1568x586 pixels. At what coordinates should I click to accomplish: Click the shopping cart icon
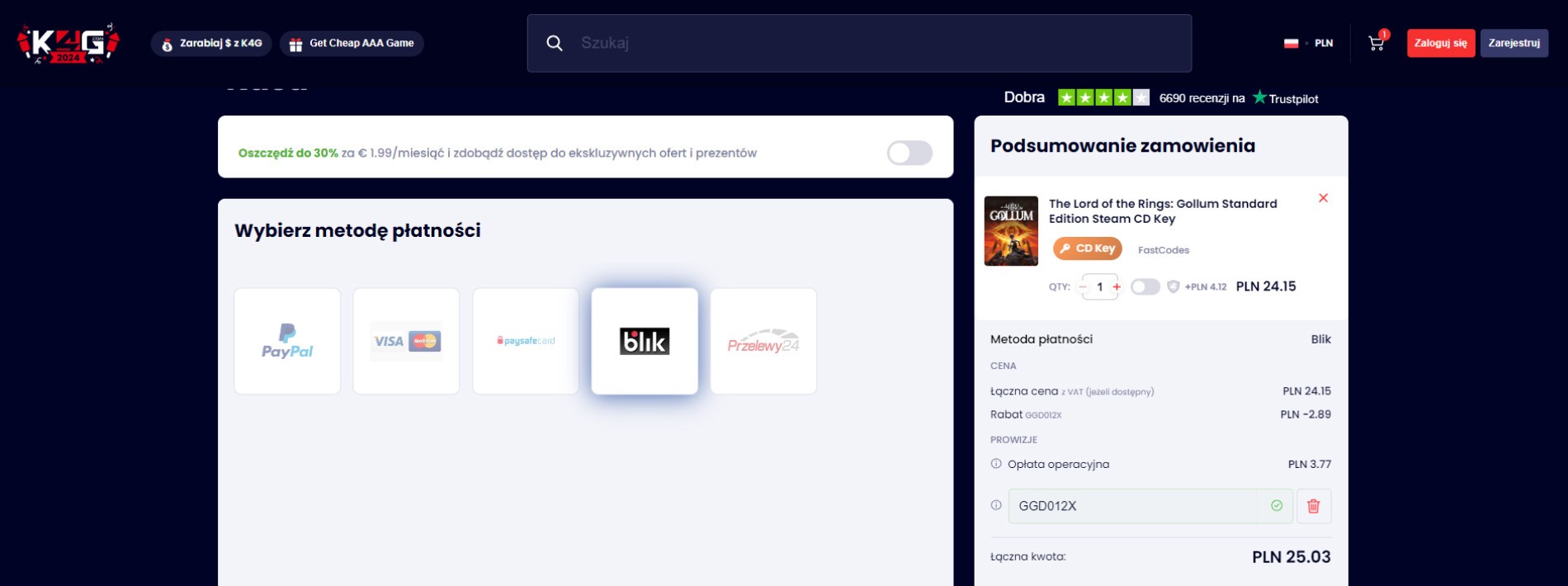[x=1376, y=43]
